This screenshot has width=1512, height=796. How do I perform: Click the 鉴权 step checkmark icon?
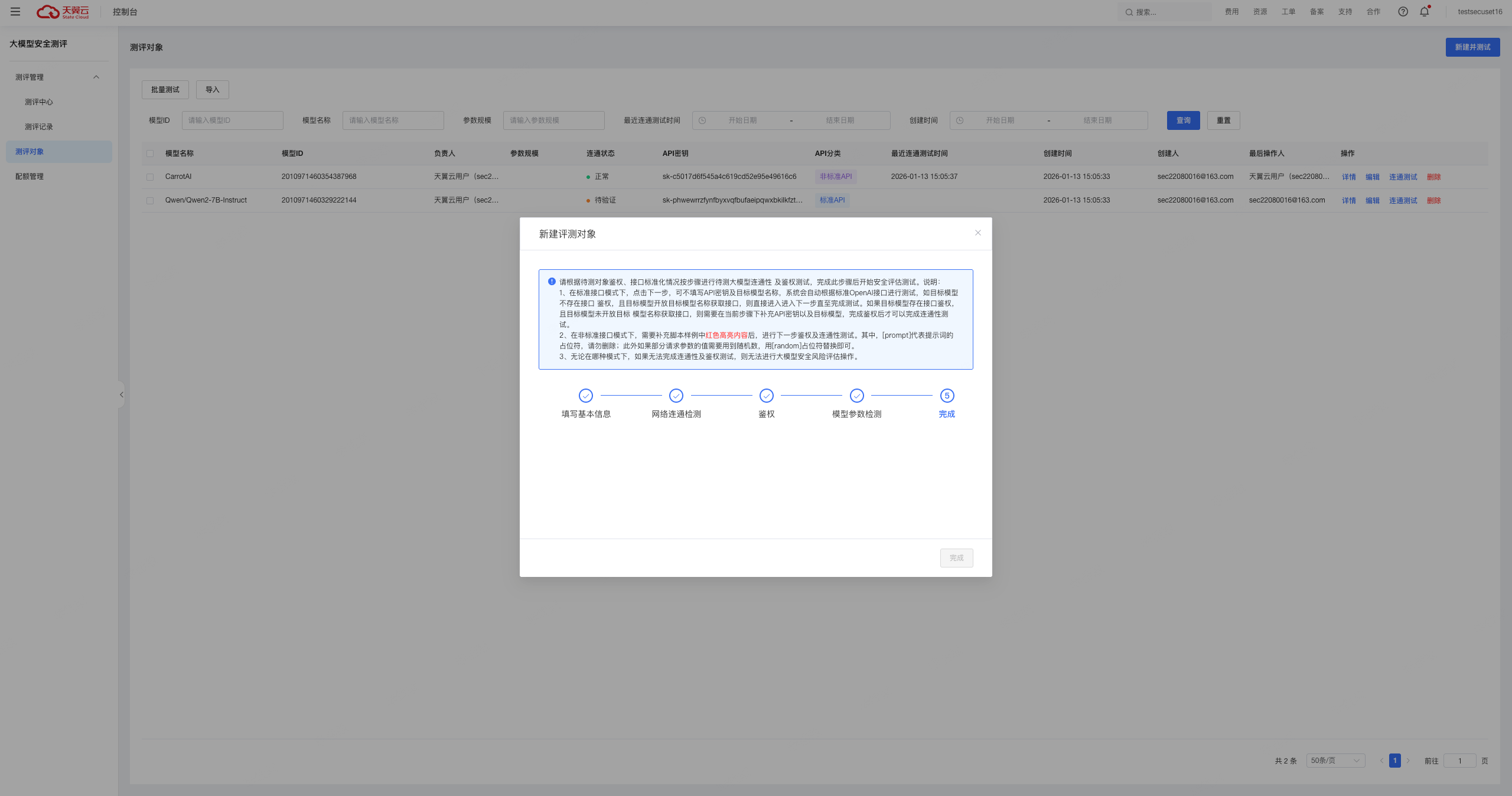click(x=767, y=396)
